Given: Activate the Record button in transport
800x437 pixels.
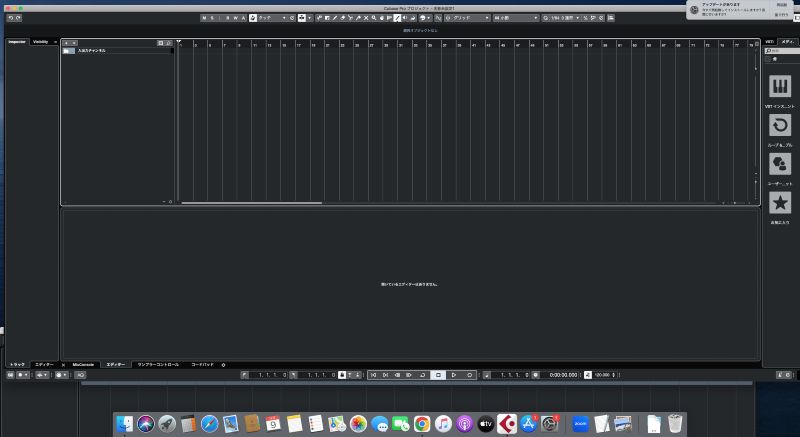Looking at the screenshot, I should (x=470, y=375).
